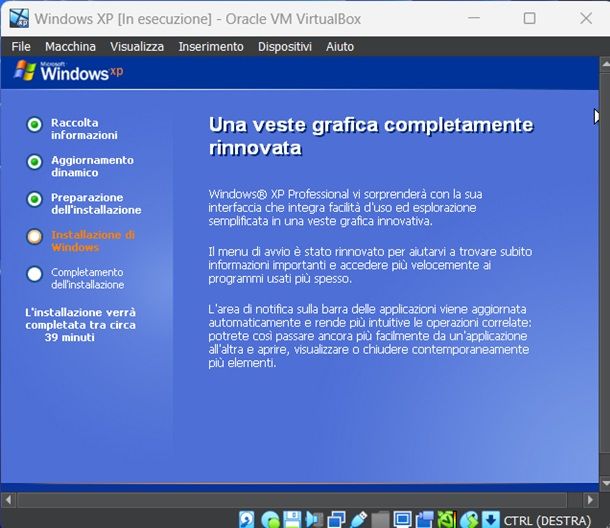Screen dimensions: 610x528
Task: Open the Macchina menu
Action: 70,47
